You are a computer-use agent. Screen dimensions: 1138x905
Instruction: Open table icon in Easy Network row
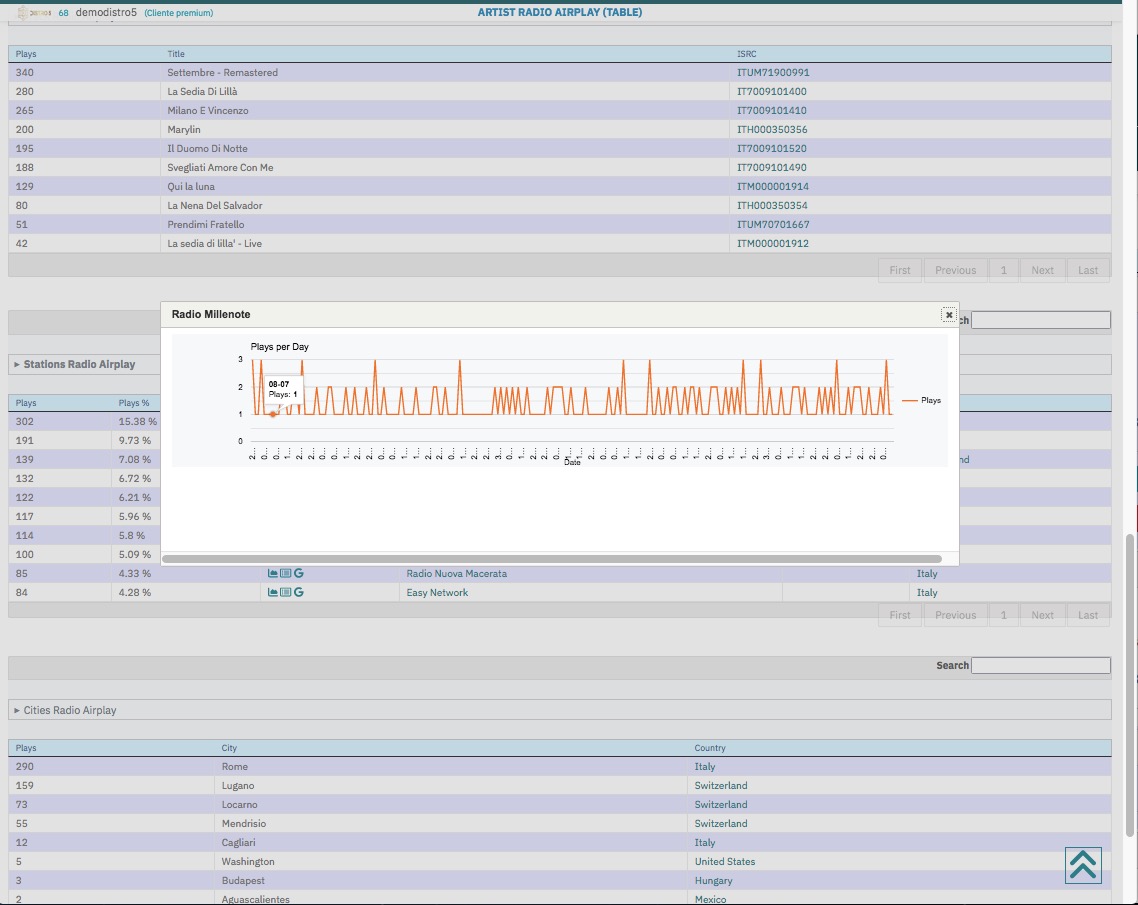[285, 592]
